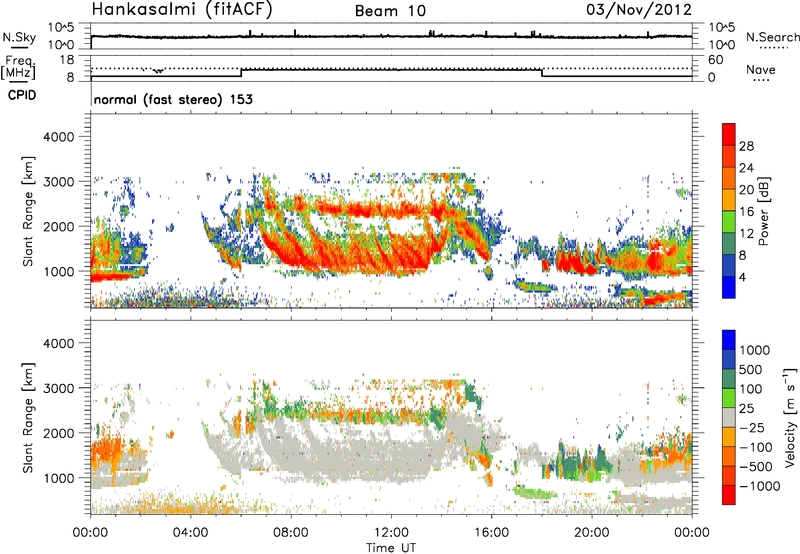This screenshot has height=554, width=800.
Task: Click the '500' velocity colorbar tick label
Action: 751,369
